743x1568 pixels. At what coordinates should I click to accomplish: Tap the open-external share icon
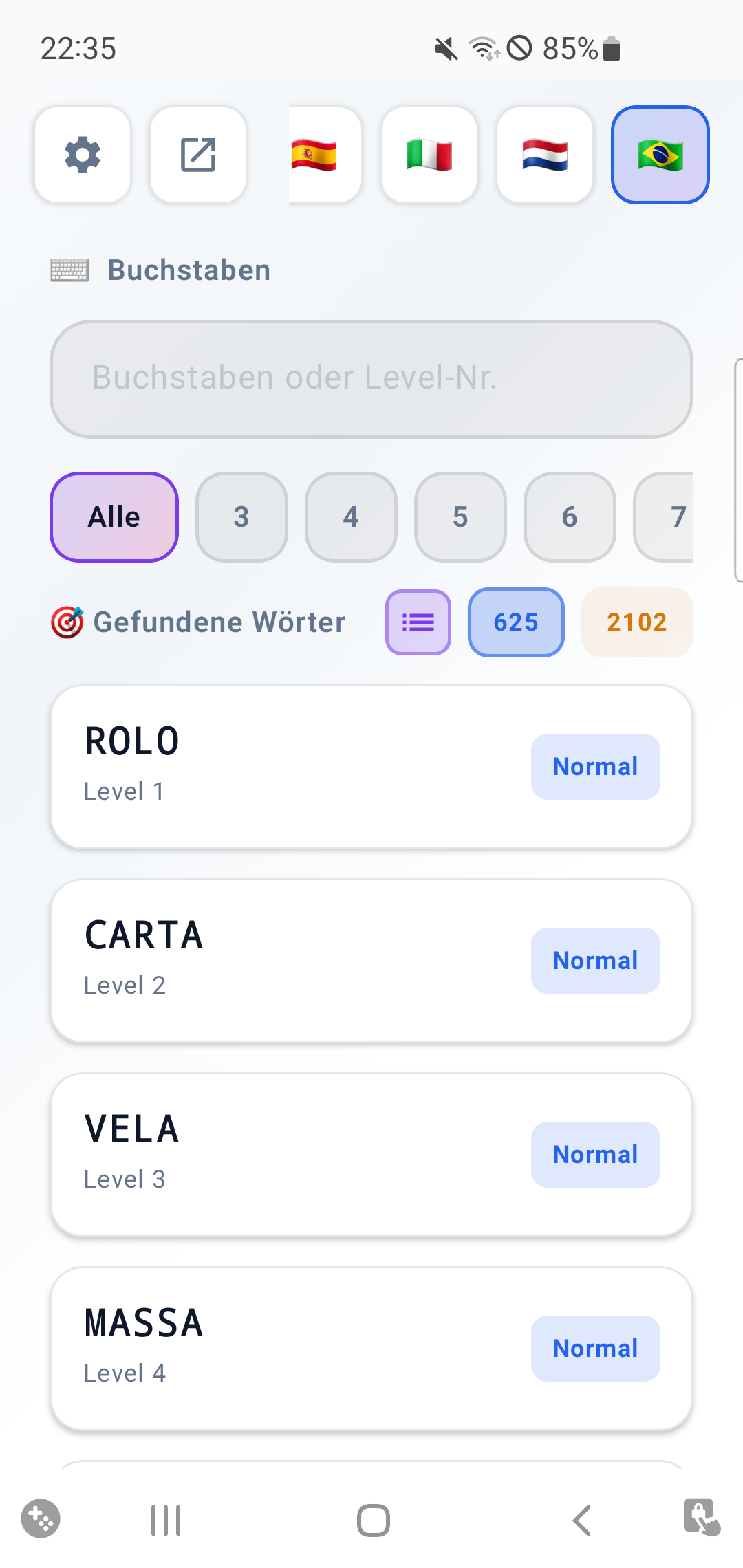[x=198, y=155]
